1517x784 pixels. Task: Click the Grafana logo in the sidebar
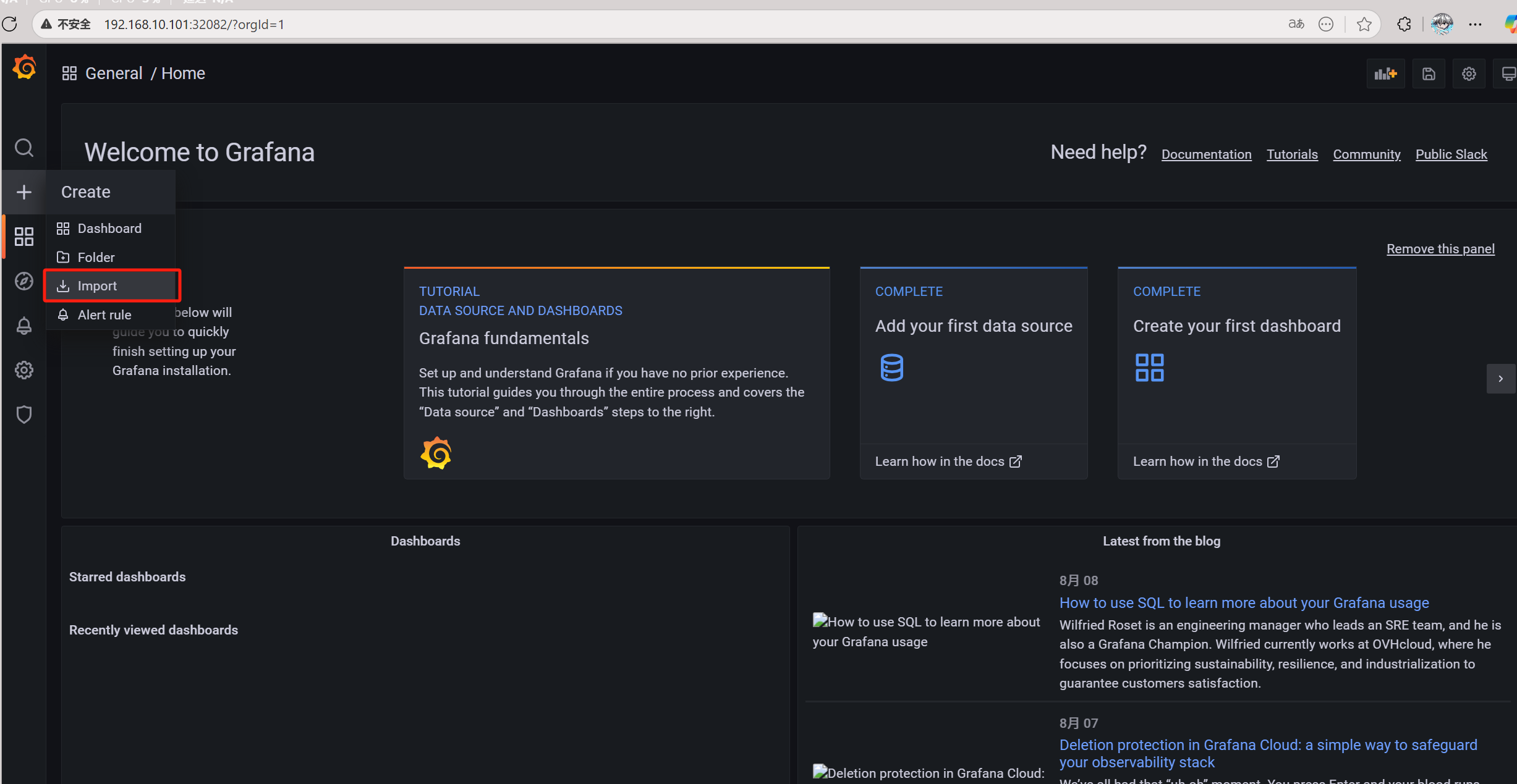[25, 67]
